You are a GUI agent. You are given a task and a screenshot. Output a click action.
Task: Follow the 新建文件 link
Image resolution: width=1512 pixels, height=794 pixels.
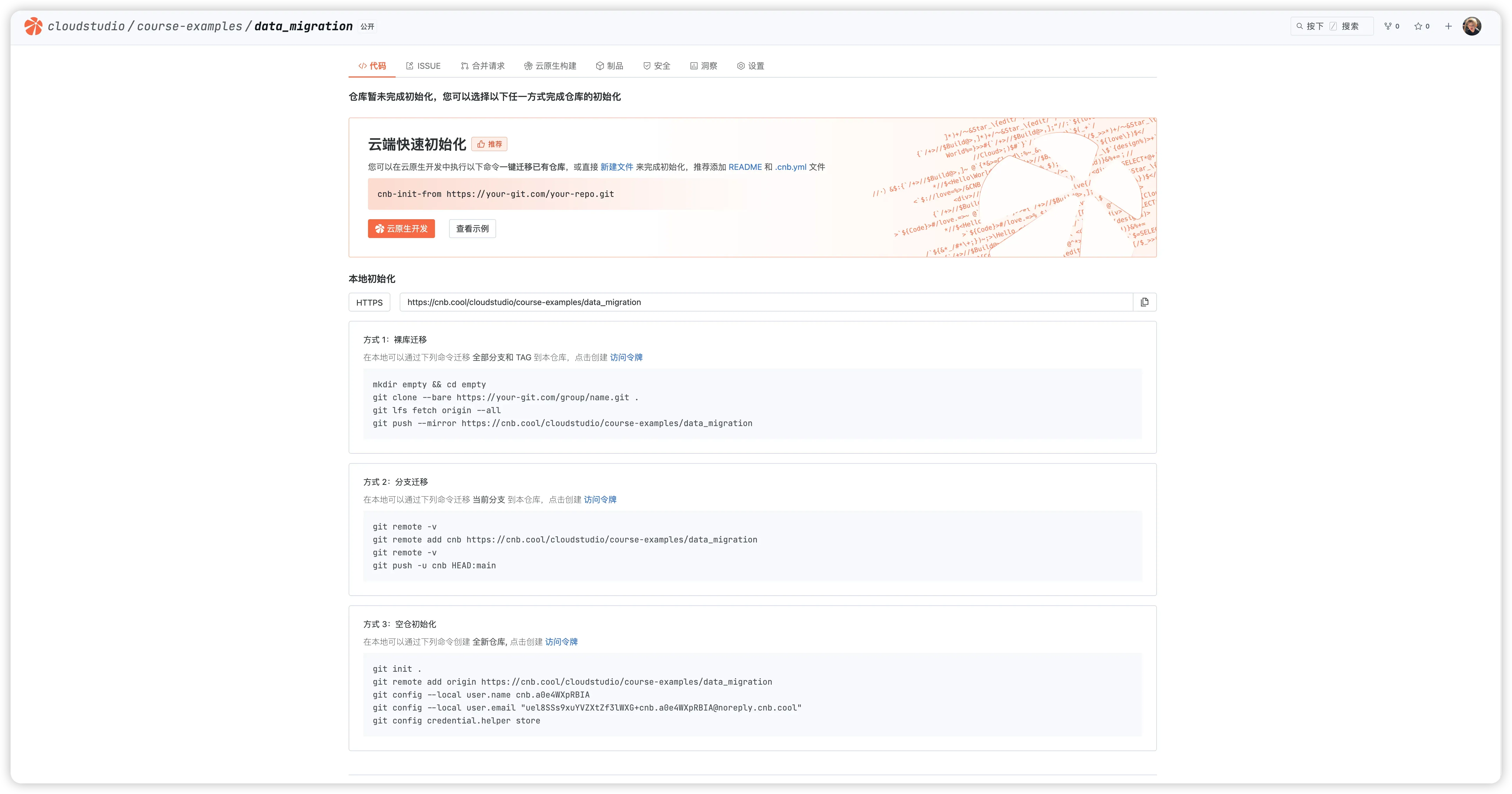[x=616, y=167]
